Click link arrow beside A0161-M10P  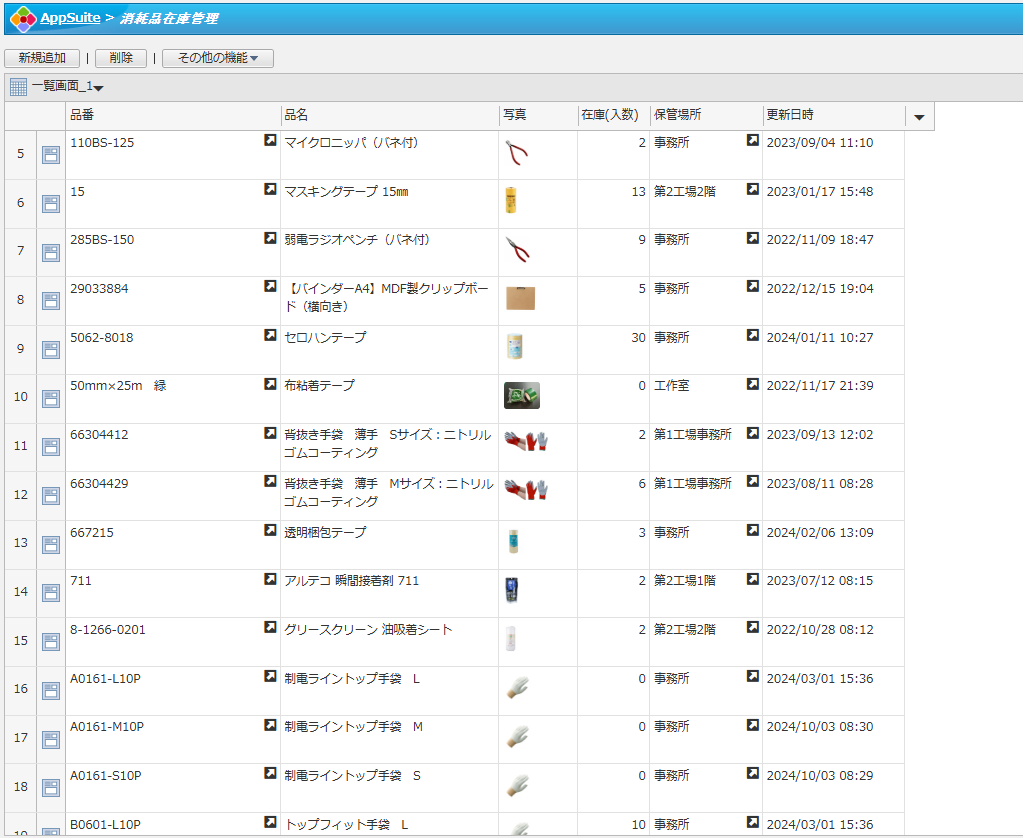[270, 725]
